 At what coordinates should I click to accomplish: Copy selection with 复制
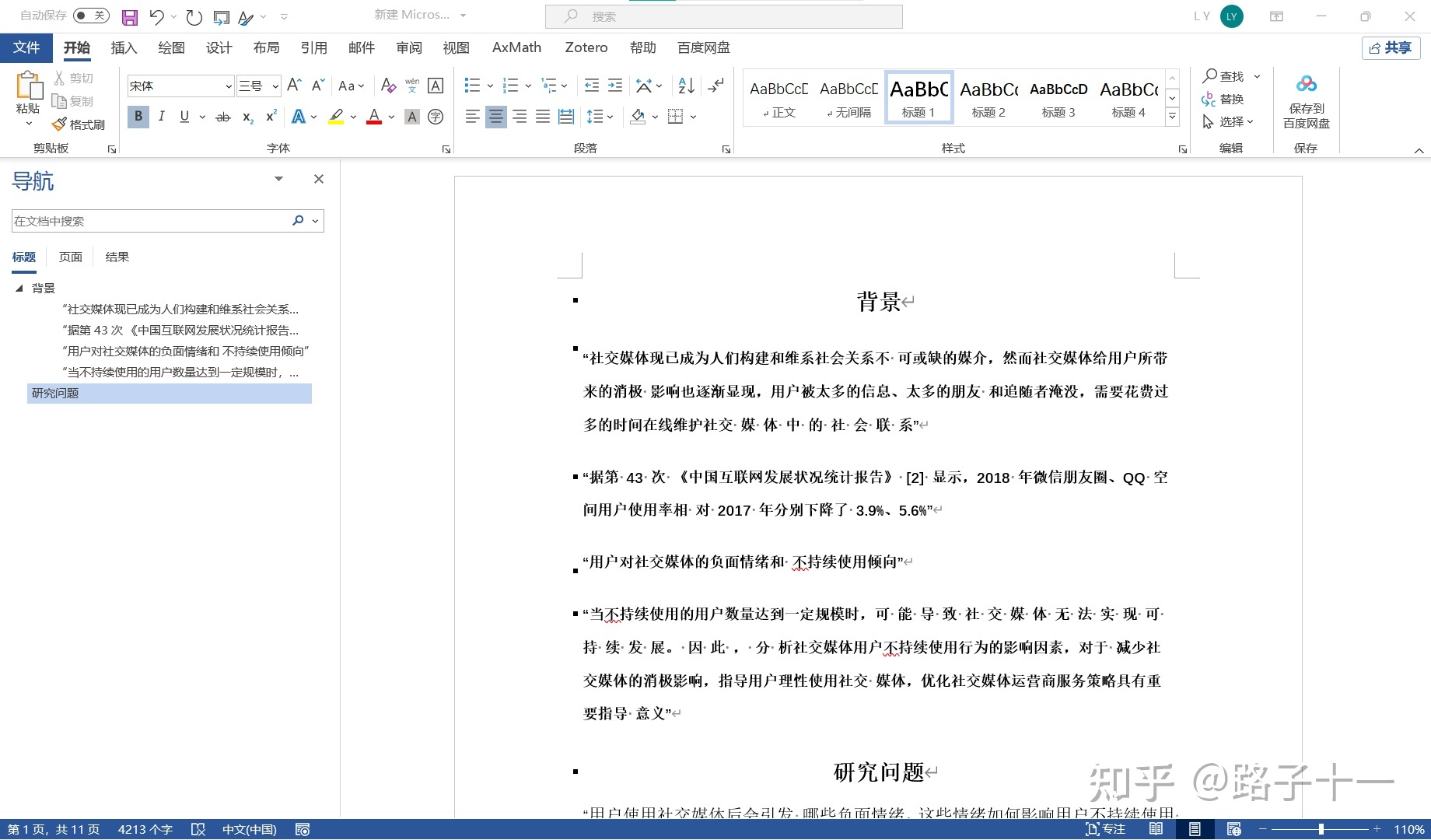click(x=73, y=101)
